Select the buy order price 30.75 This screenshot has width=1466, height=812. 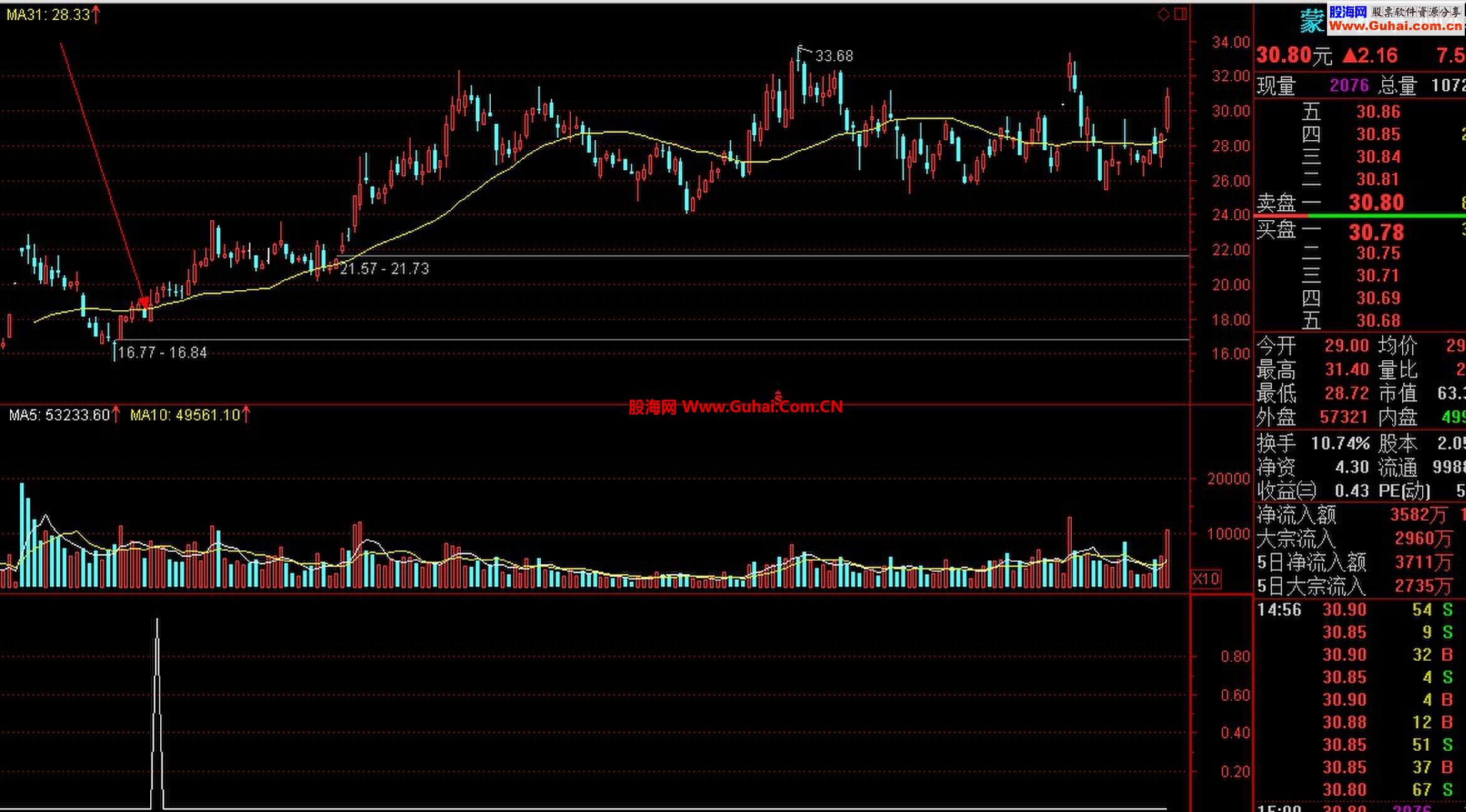point(1378,253)
